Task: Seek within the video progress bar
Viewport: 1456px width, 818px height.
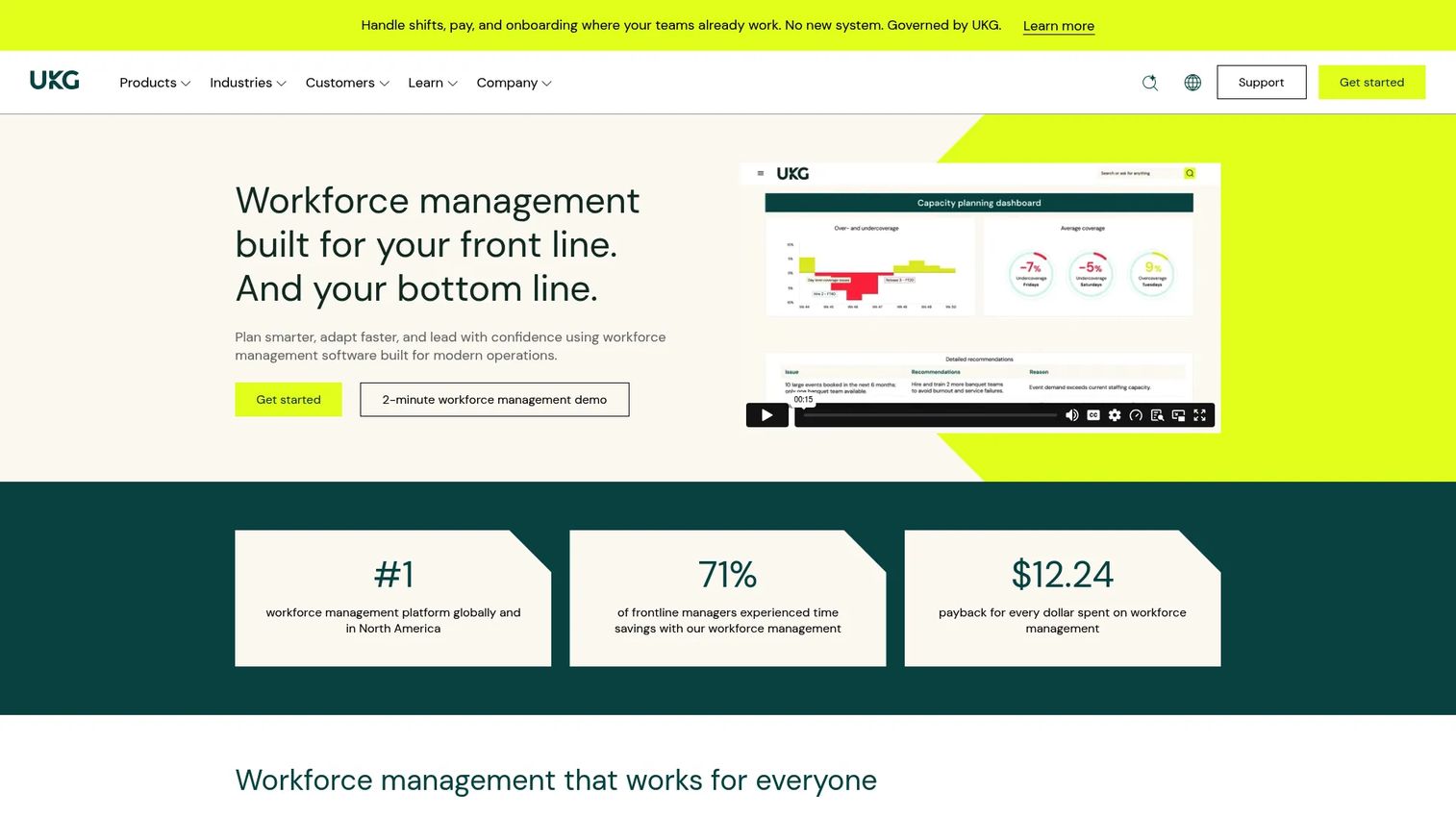Action: click(x=930, y=415)
